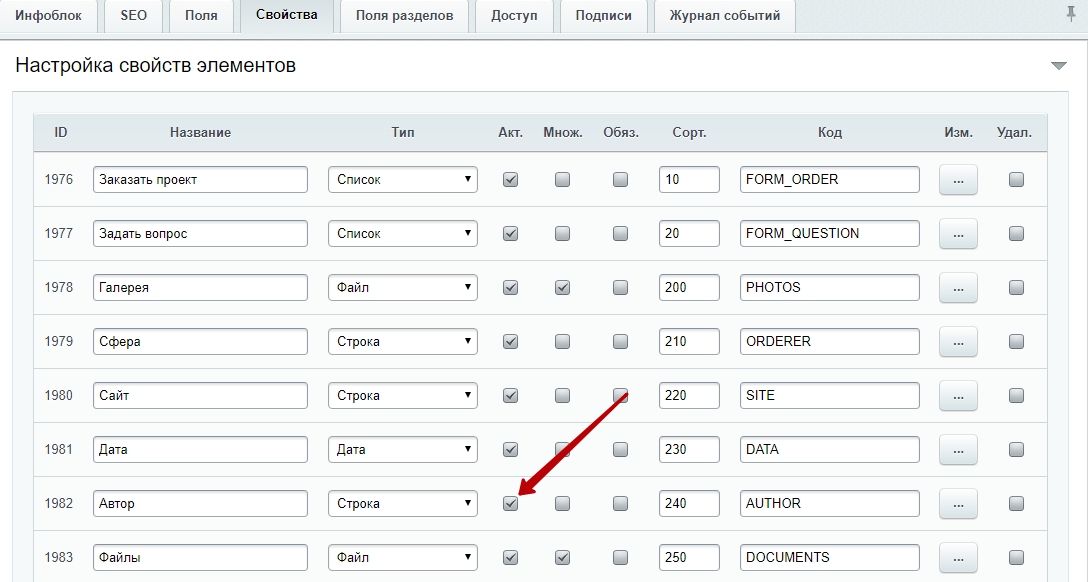Viewport: 1088px width, 582px height.
Task: Click the Автор name input
Action: tap(201, 504)
